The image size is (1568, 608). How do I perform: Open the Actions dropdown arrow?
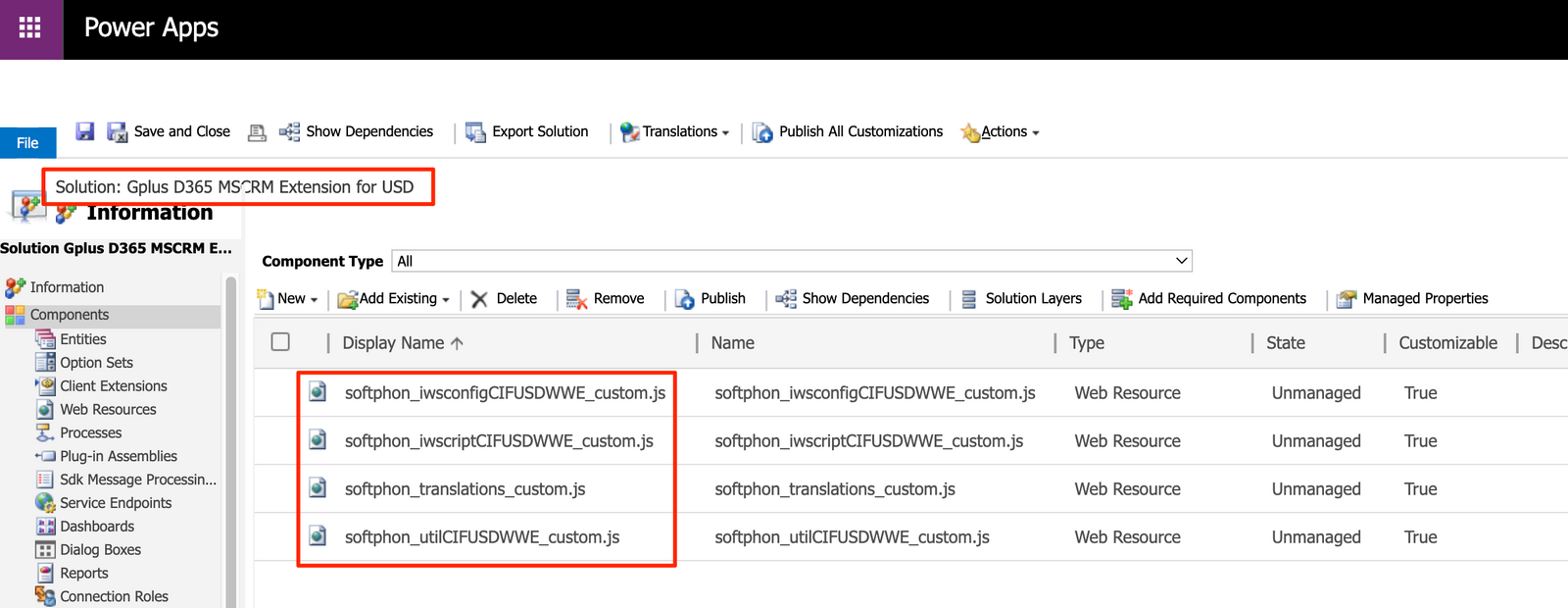click(x=1036, y=133)
